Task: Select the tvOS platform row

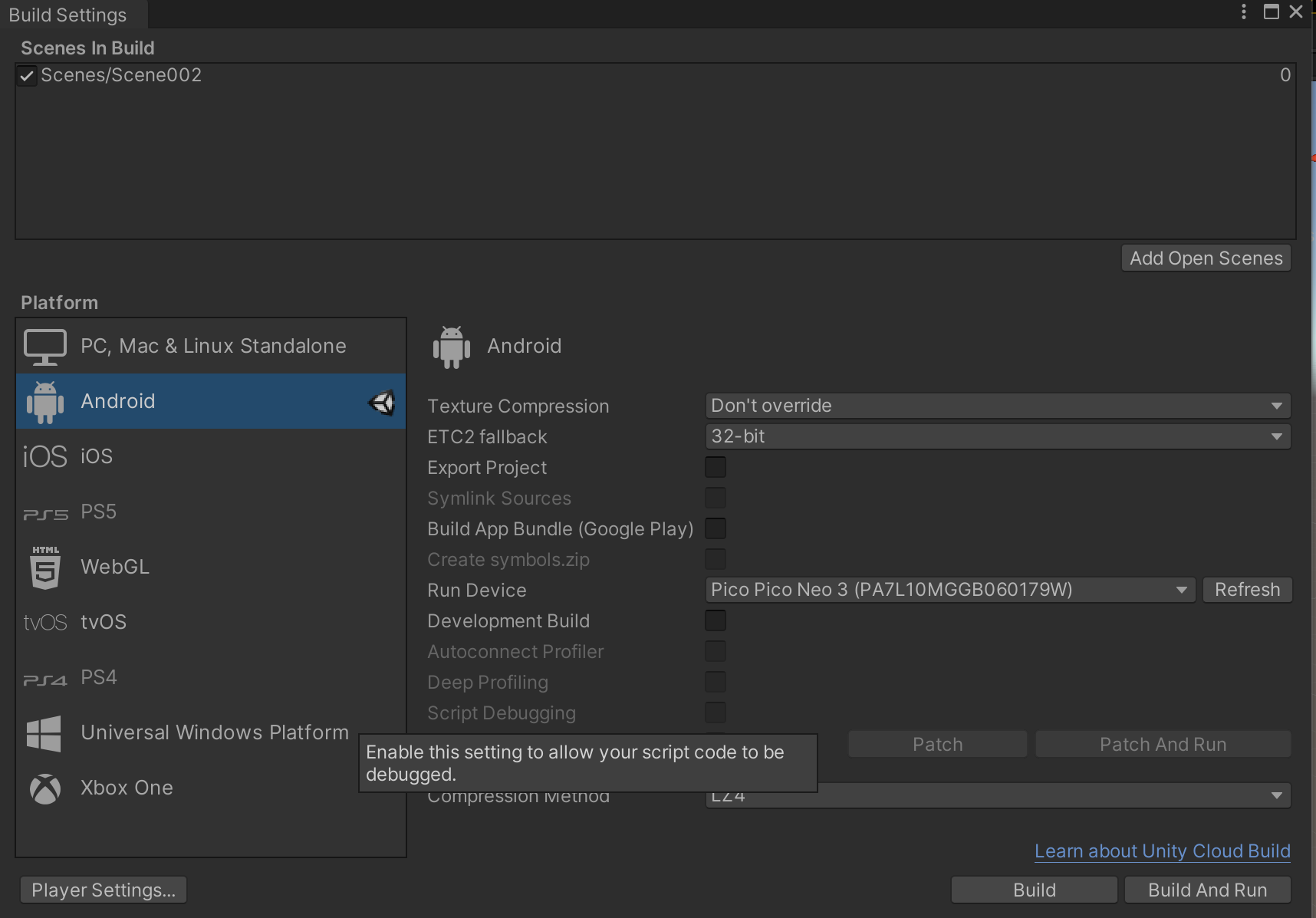Action: pos(211,622)
